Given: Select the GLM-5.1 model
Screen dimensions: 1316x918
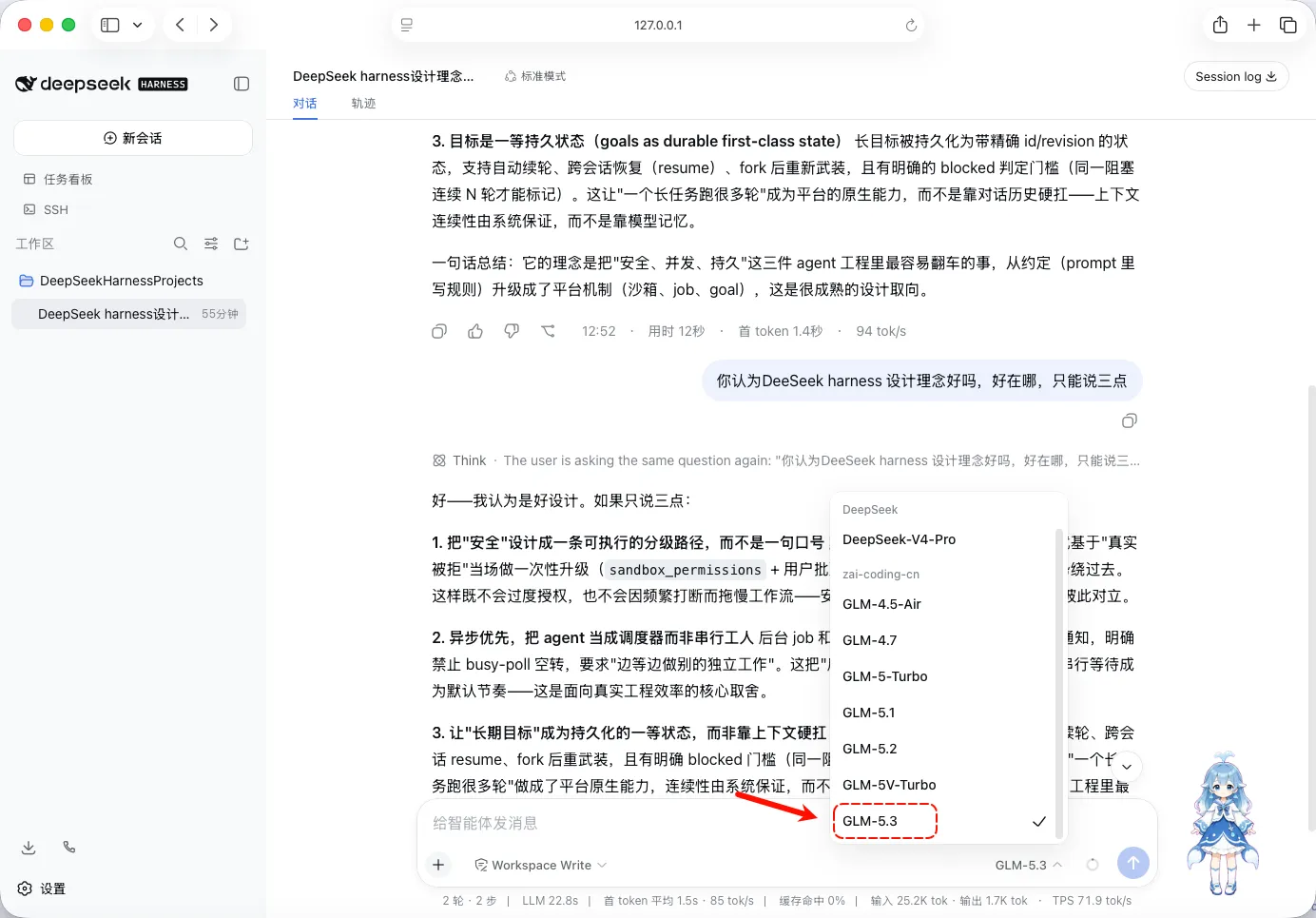Looking at the screenshot, I should pyautogui.click(x=868, y=713).
